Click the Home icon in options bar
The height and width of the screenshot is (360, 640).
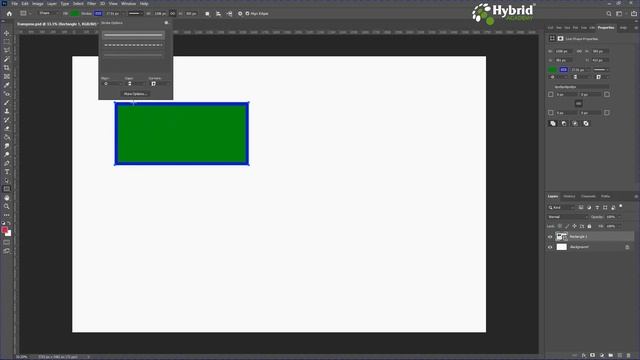coord(9,13)
